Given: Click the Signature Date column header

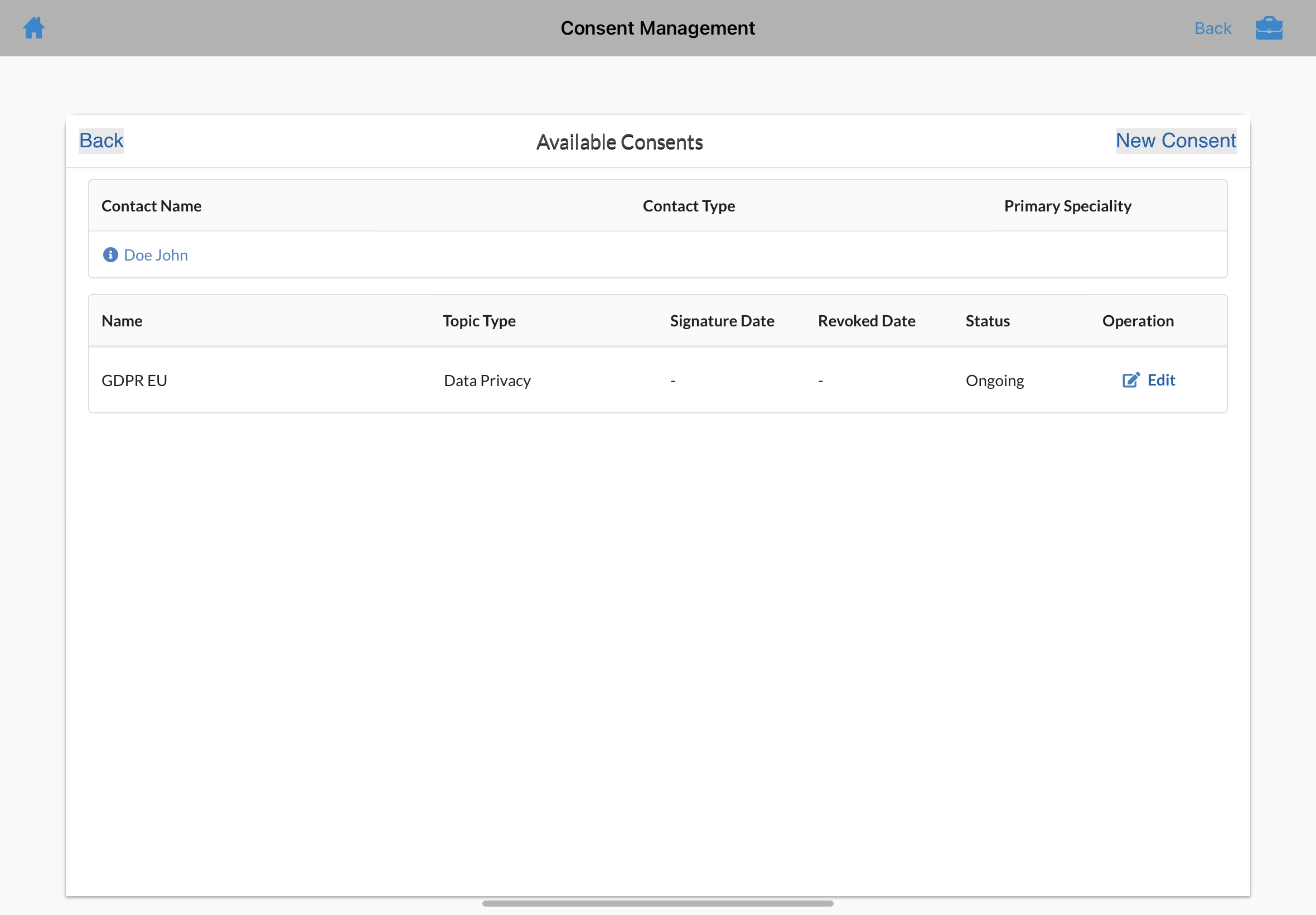Looking at the screenshot, I should tap(722, 320).
